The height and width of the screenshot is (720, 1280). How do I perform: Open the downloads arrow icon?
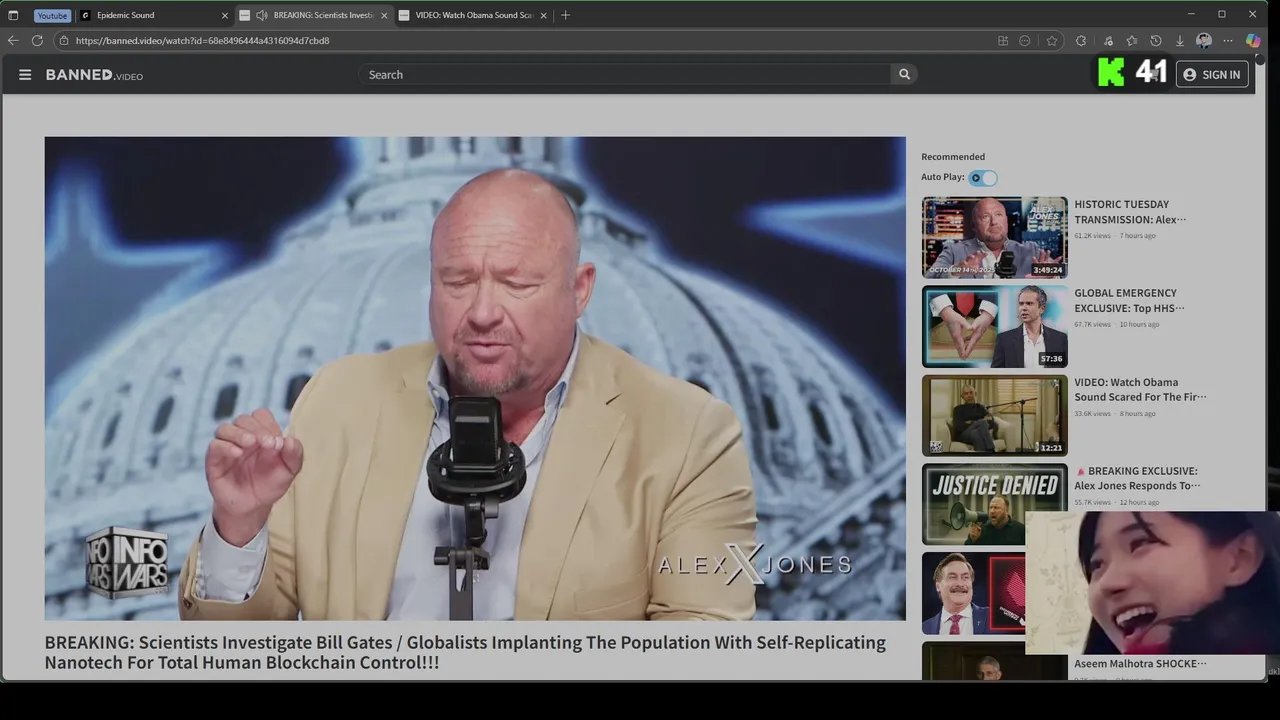tap(1180, 41)
